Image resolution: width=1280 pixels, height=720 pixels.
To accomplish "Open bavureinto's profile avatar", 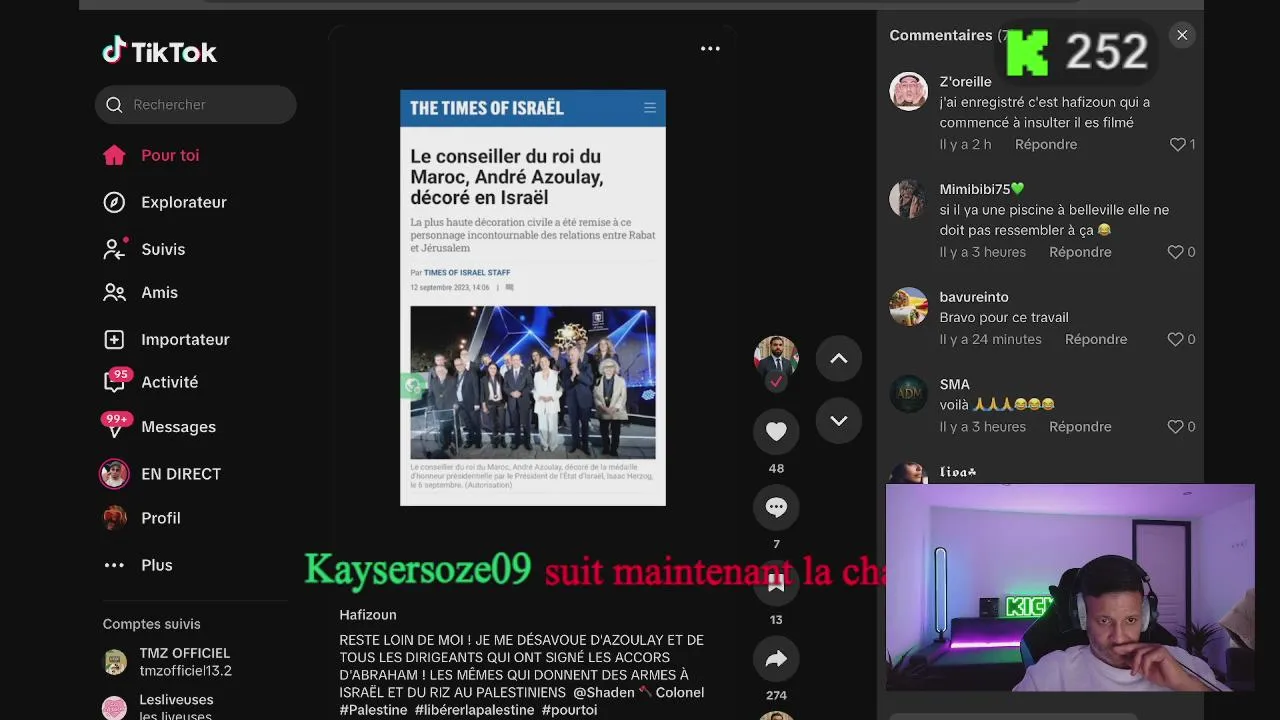I will (909, 306).
